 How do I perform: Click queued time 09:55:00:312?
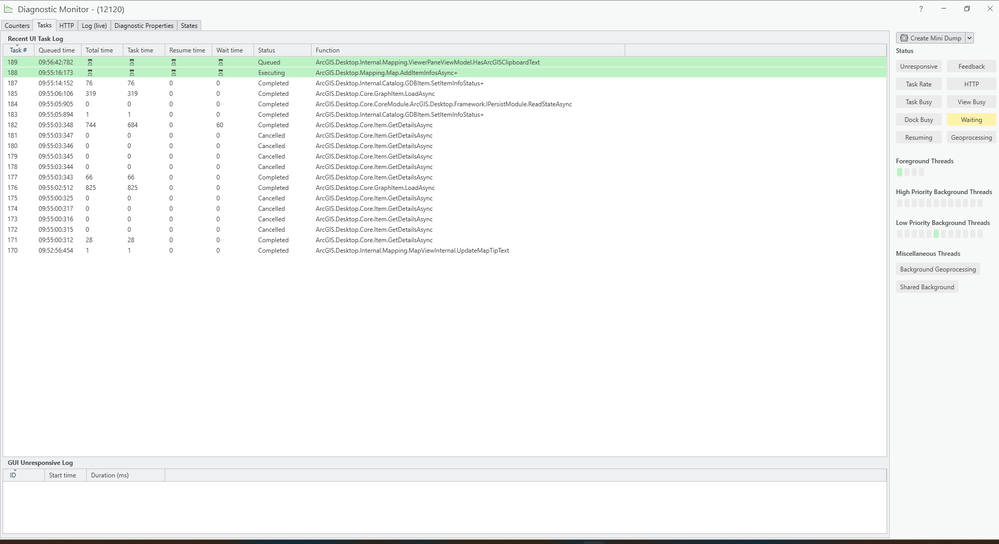pyautogui.click(x=55, y=240)
